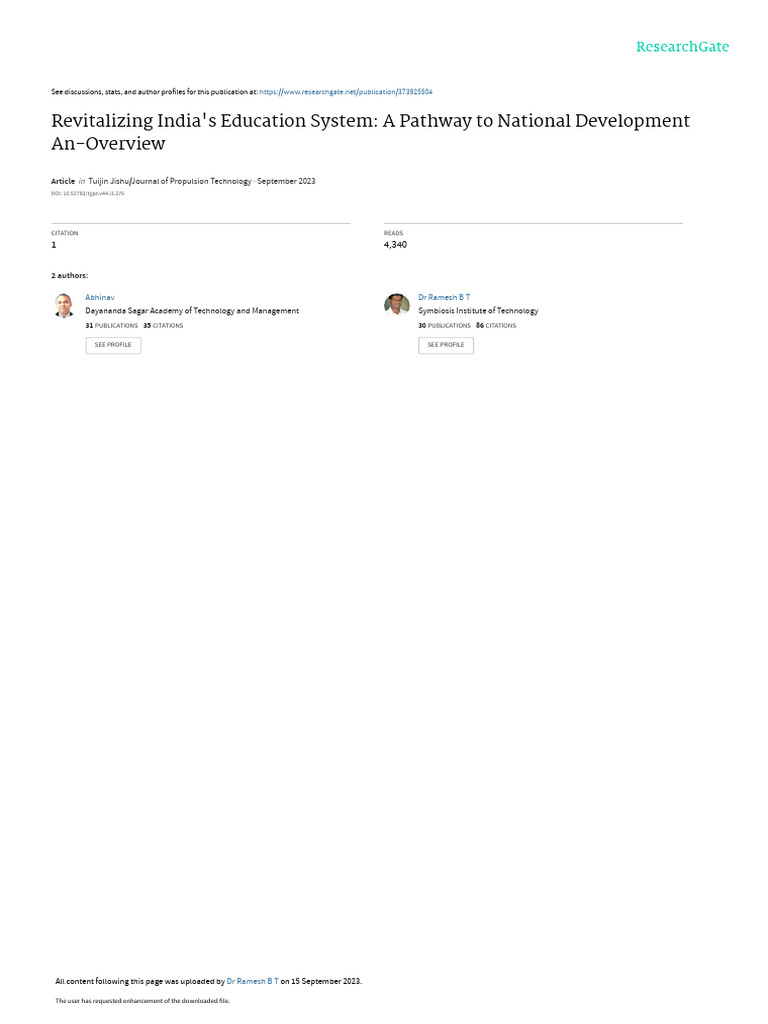Viewport: 768px width, 1024px height.
Task: Click Symbiosis Institute of Technology affiliation
Action: 478,311
